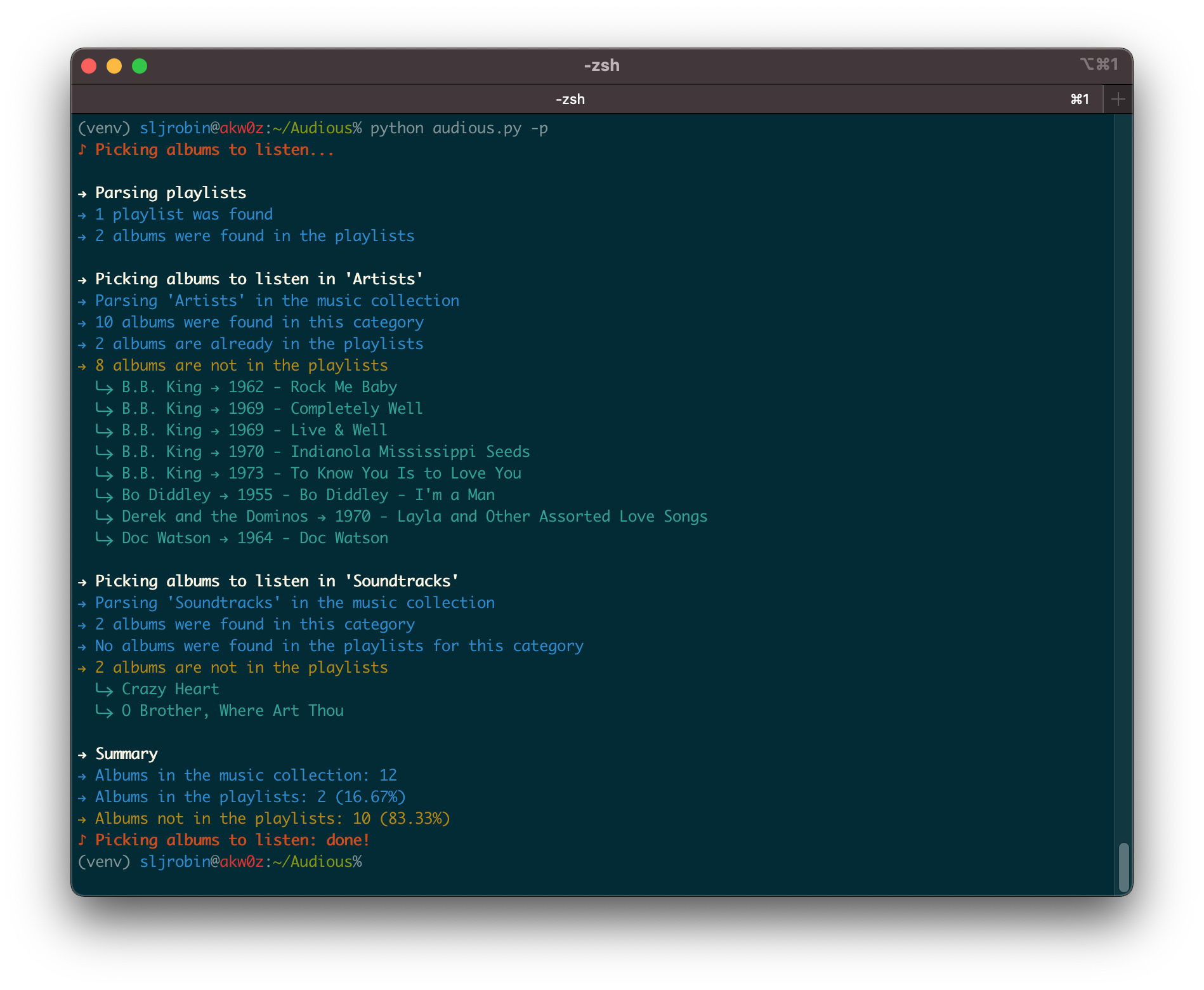Click 'Albums in the music collection: 12' line
Viewport: 1204px width, 990px height.
tap(245, 775)
